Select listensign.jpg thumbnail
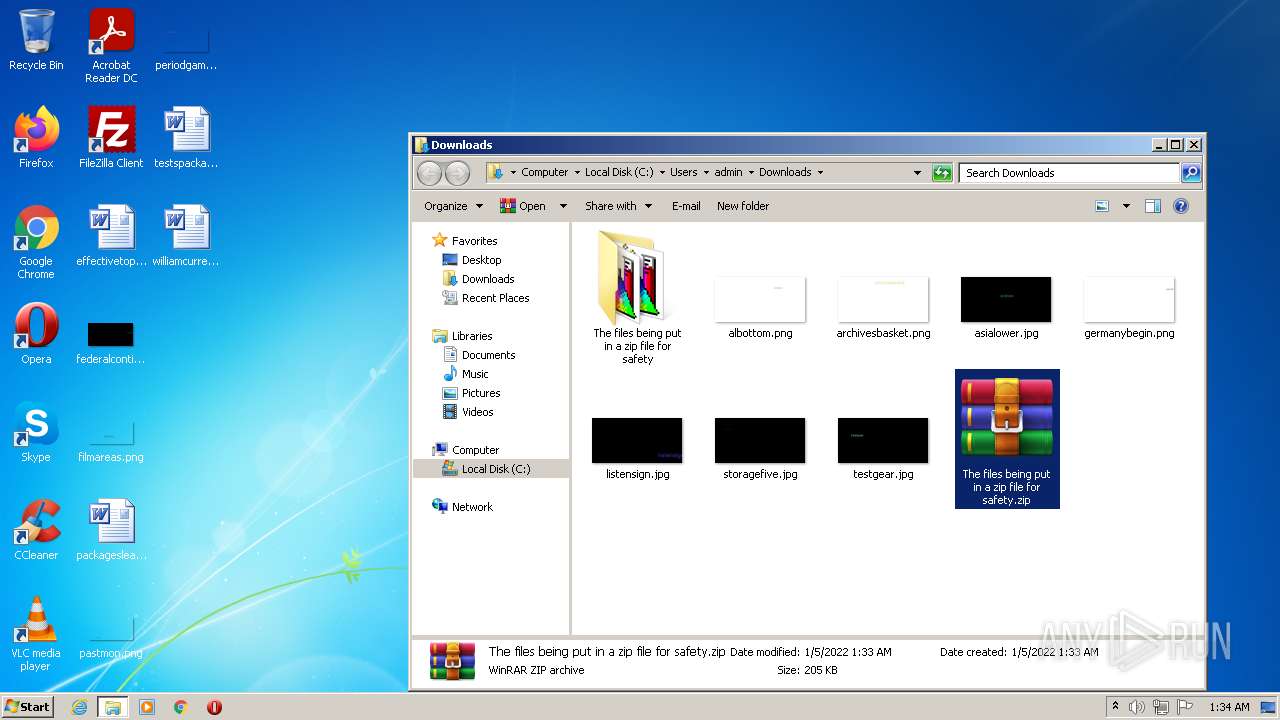This screenshot has width=1280, height=720. (x=637, y=448)
